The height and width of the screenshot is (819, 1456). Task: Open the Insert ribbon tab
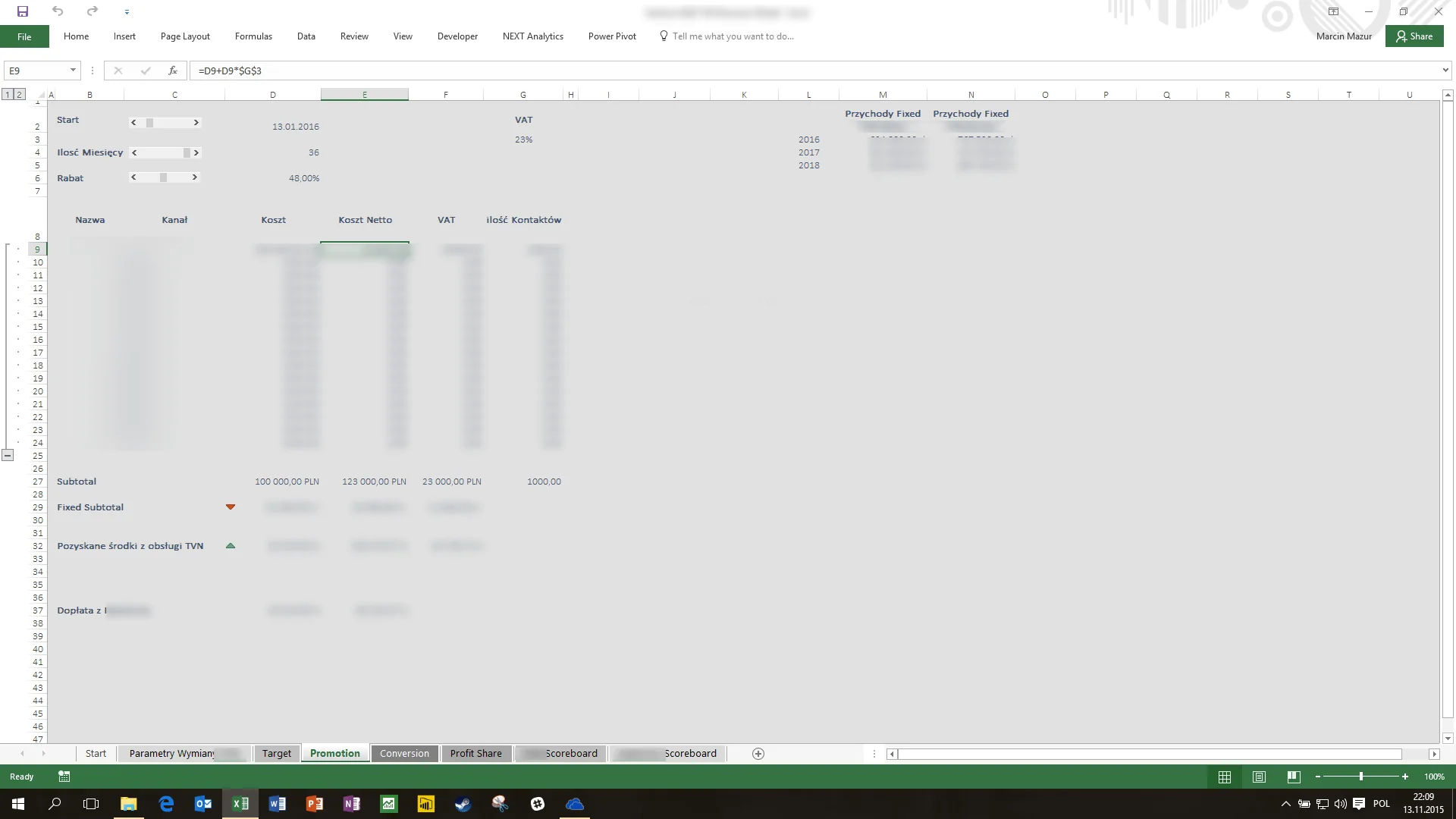(x=124, y=36)
